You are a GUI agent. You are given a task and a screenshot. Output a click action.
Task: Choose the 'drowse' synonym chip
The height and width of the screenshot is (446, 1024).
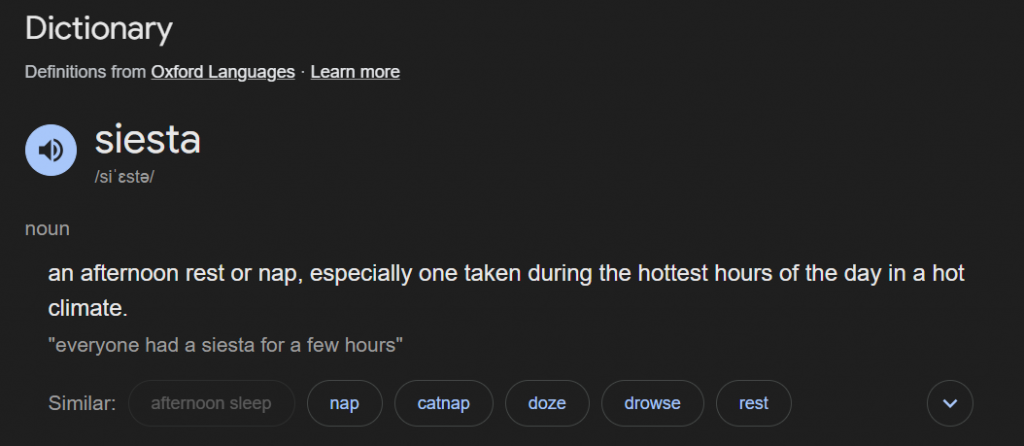(x=652, y=404)
